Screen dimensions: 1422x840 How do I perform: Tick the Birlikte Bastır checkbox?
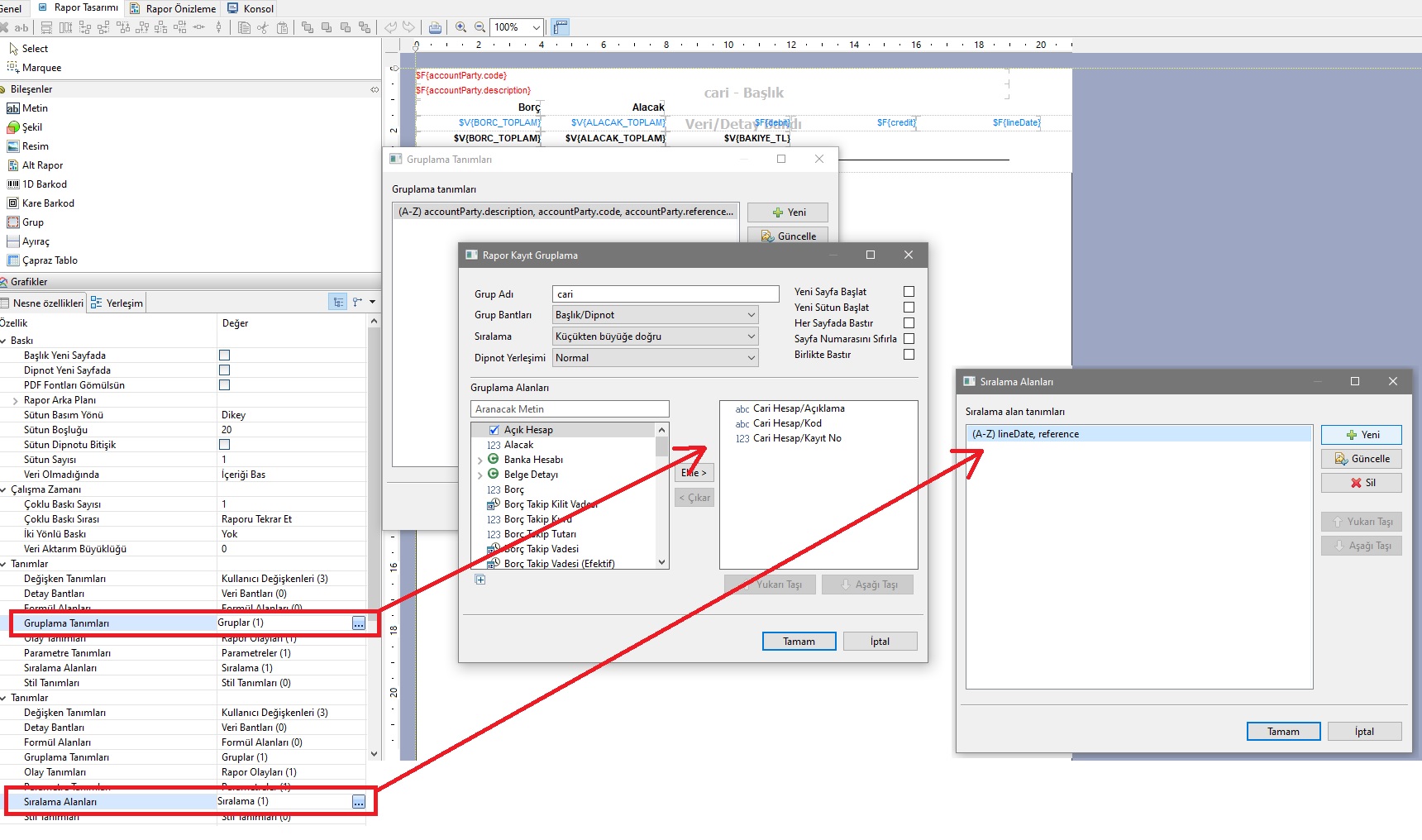click(x=909, y=355)
